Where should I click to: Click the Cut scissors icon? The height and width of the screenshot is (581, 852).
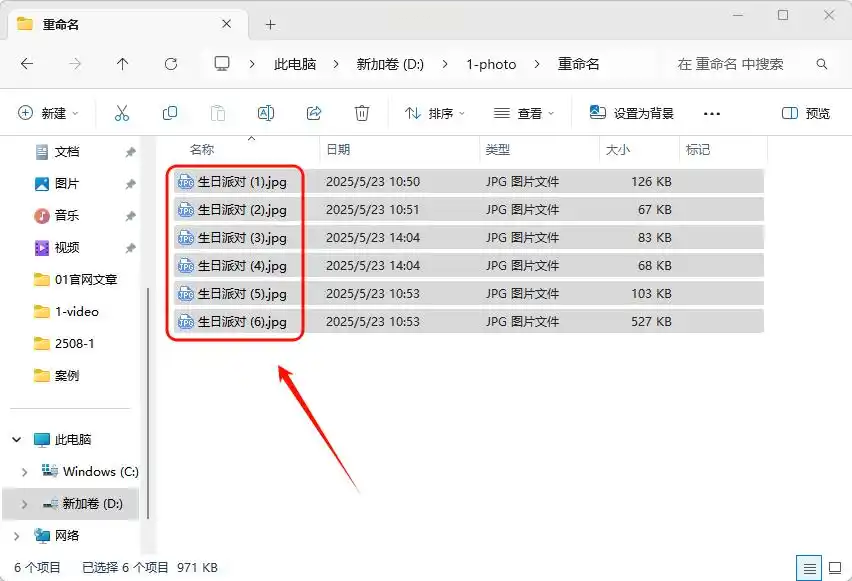click(x=122, y=113)
